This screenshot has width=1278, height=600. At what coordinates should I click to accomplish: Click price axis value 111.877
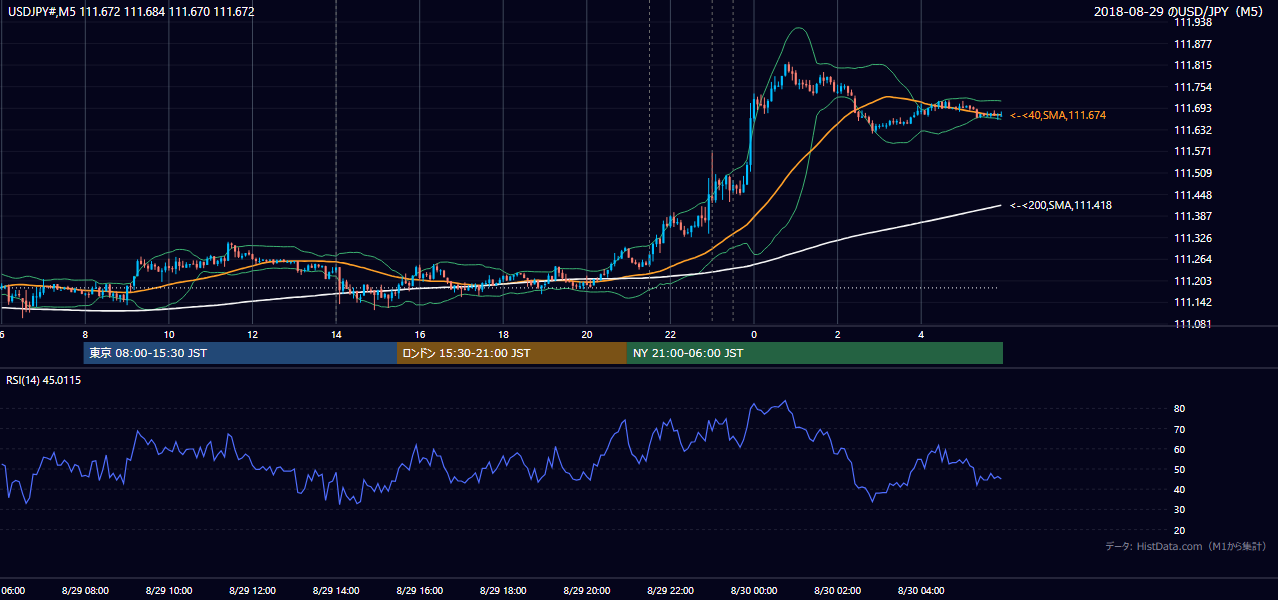pos(1193,44)
